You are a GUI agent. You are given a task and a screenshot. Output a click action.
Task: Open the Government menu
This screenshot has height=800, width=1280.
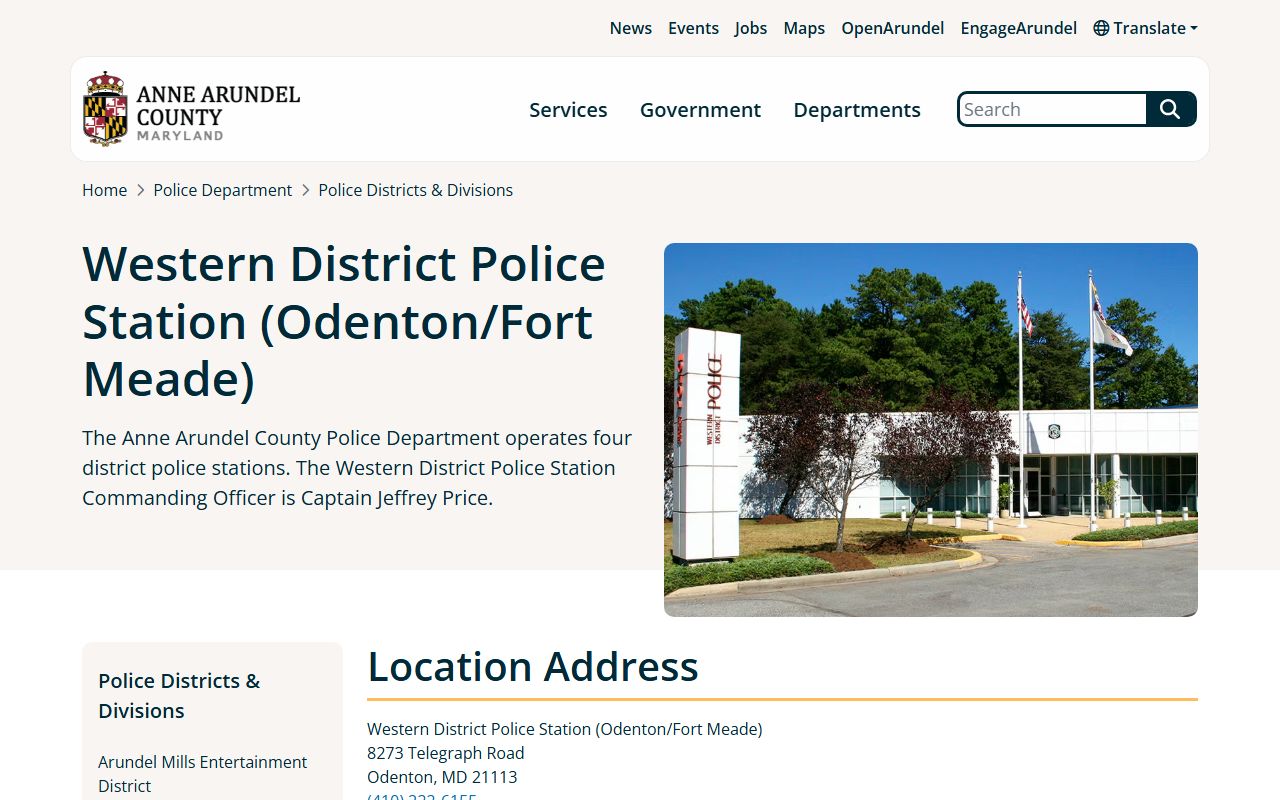pos(700,110)
